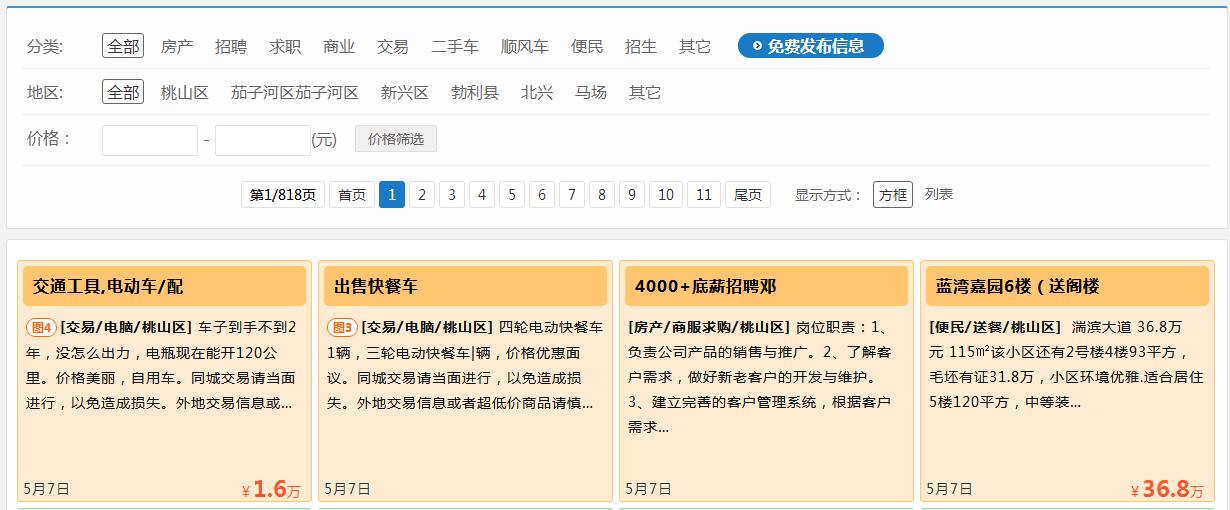This screenshot has height=510, width=1230.
Task: Choose the 桃山区 region filter
Action: (184, 93)
